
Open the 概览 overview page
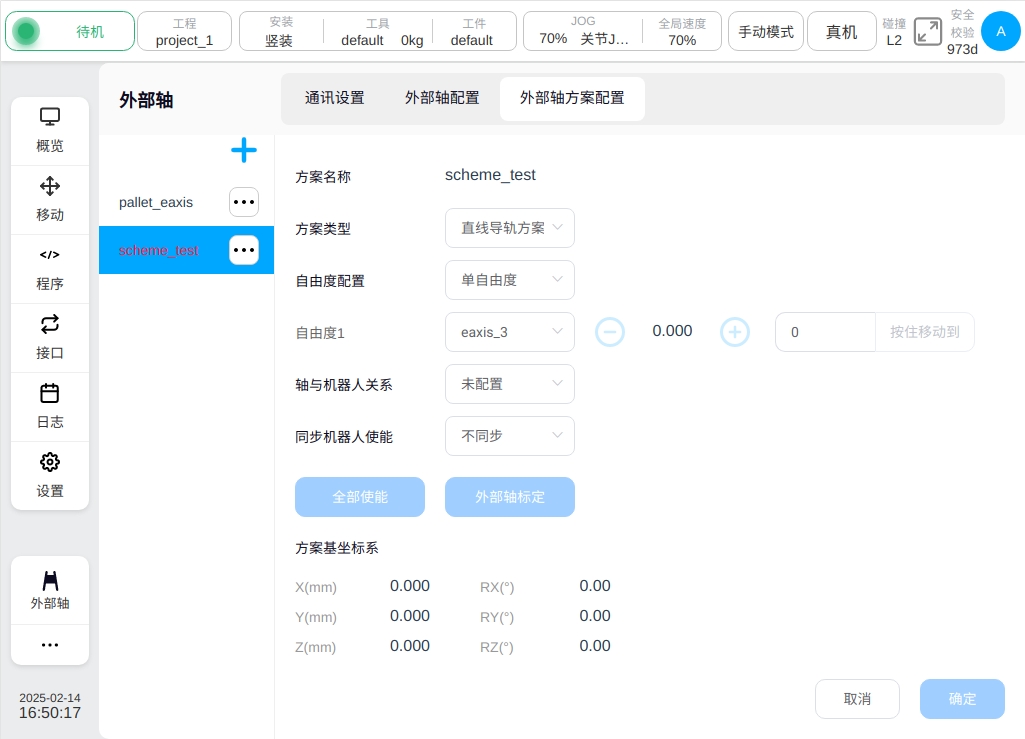50,131
